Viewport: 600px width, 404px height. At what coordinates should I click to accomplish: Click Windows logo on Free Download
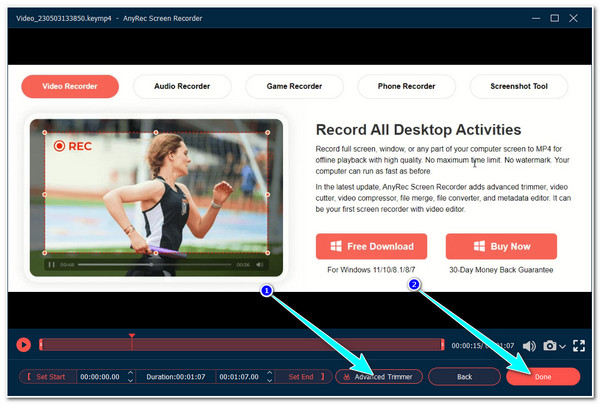[x=336, y=246]
